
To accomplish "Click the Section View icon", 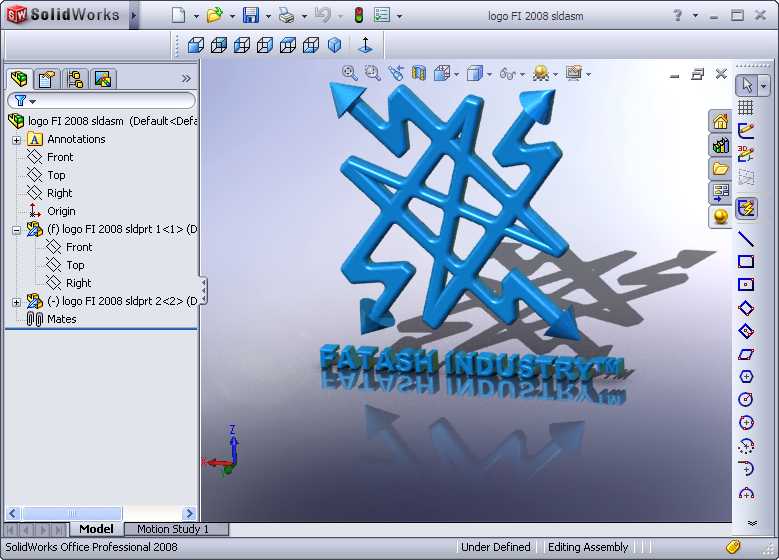I will coord(419,74).
